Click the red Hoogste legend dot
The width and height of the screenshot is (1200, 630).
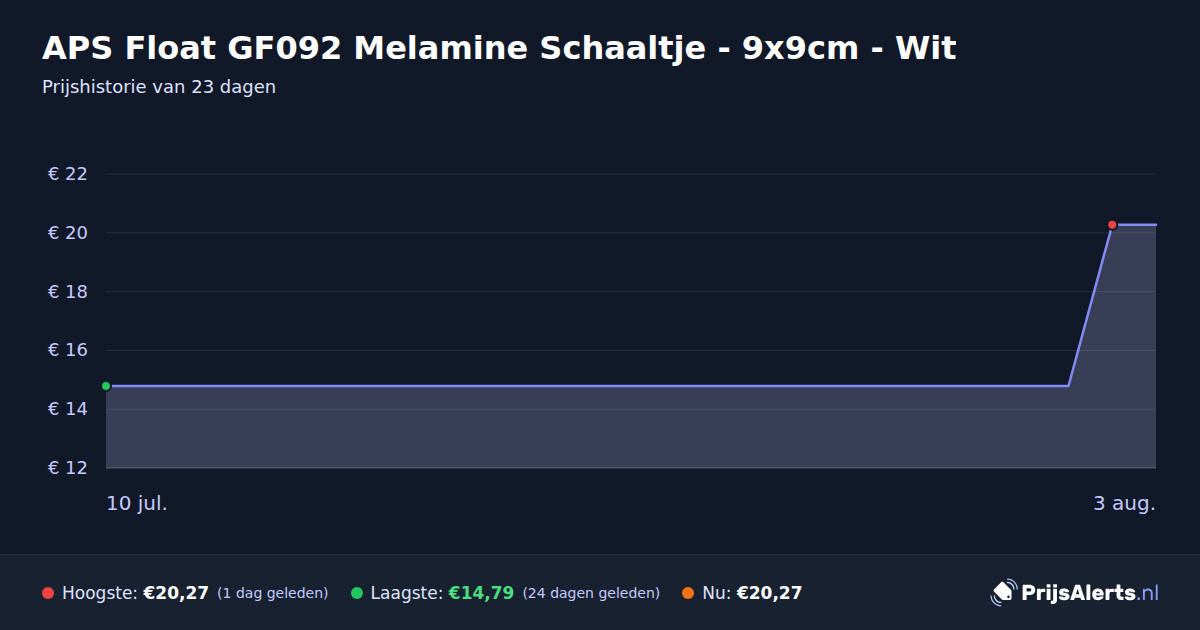48,593
